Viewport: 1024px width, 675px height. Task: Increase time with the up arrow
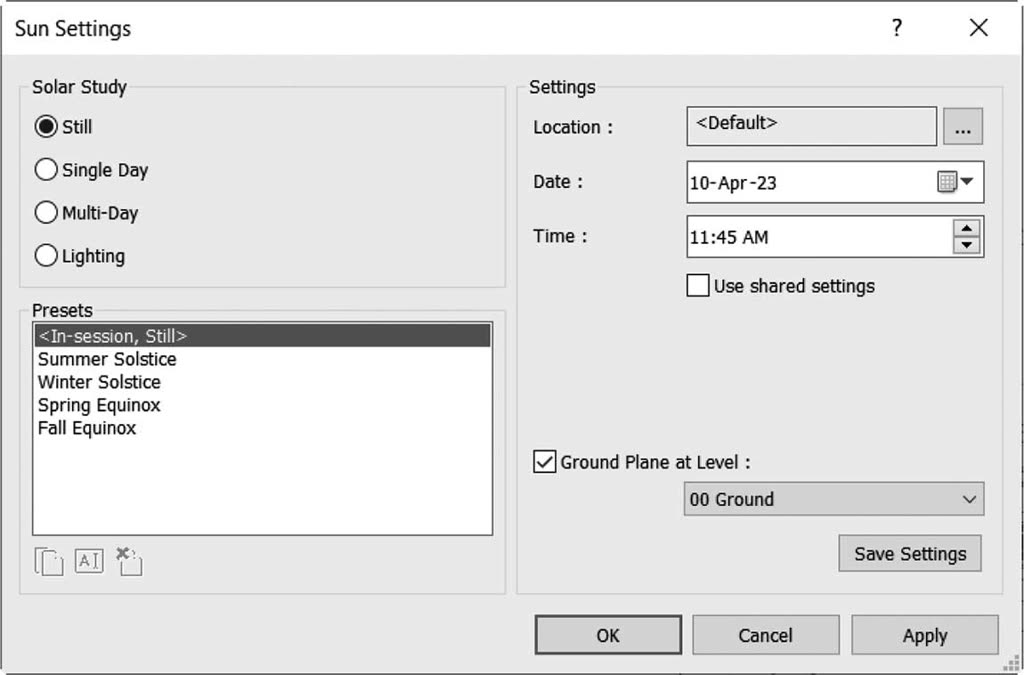click(966, 228)
